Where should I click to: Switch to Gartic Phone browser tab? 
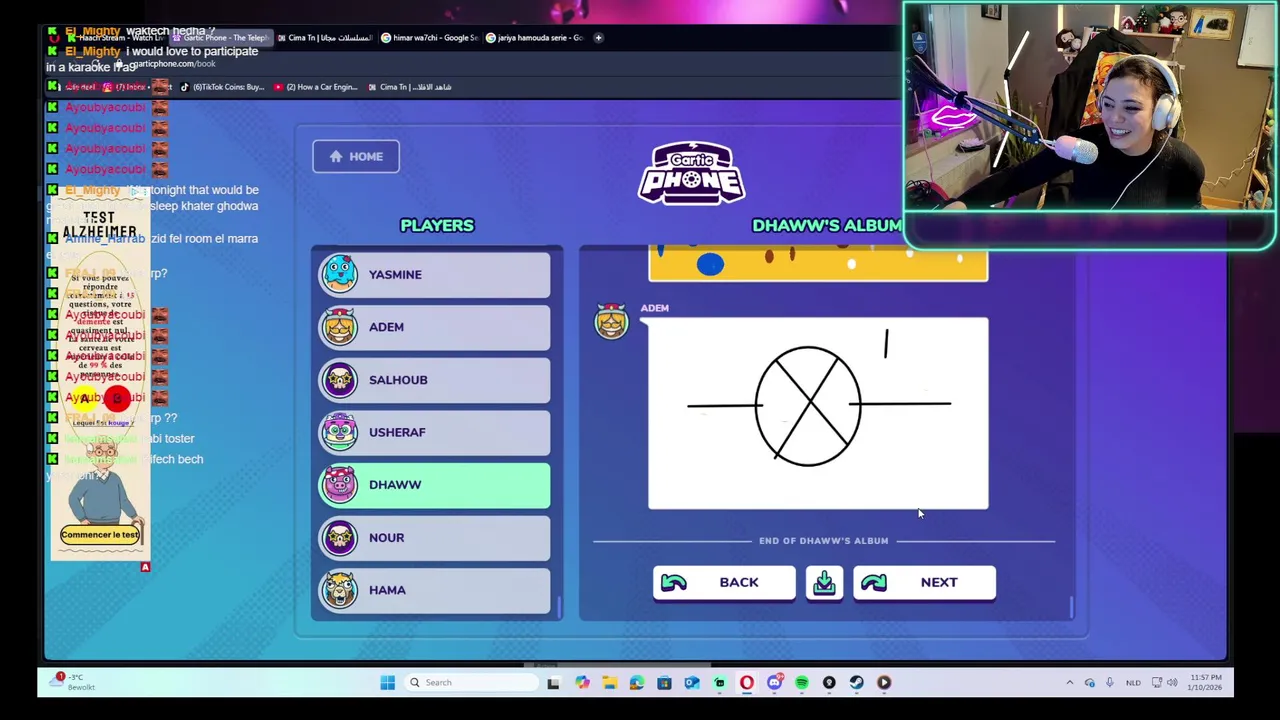tap(220, 38)
